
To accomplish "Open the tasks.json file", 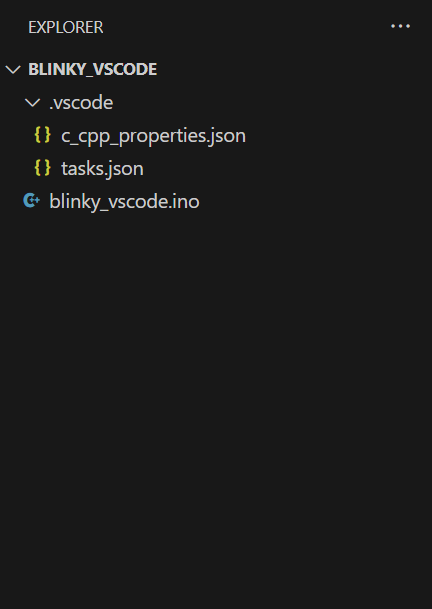I will click(x=102, y=169).
